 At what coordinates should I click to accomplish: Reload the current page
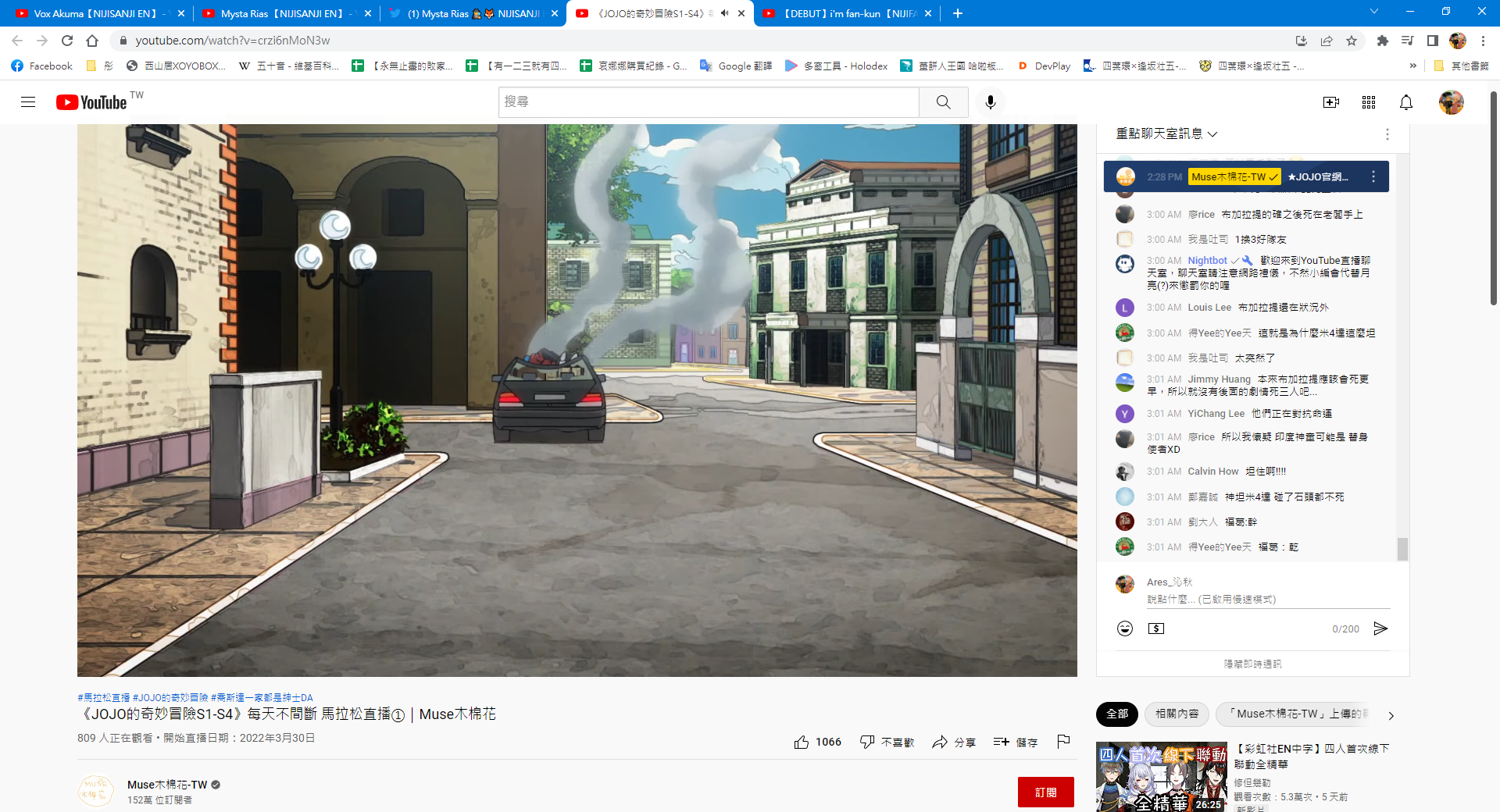tap(67, 41)
